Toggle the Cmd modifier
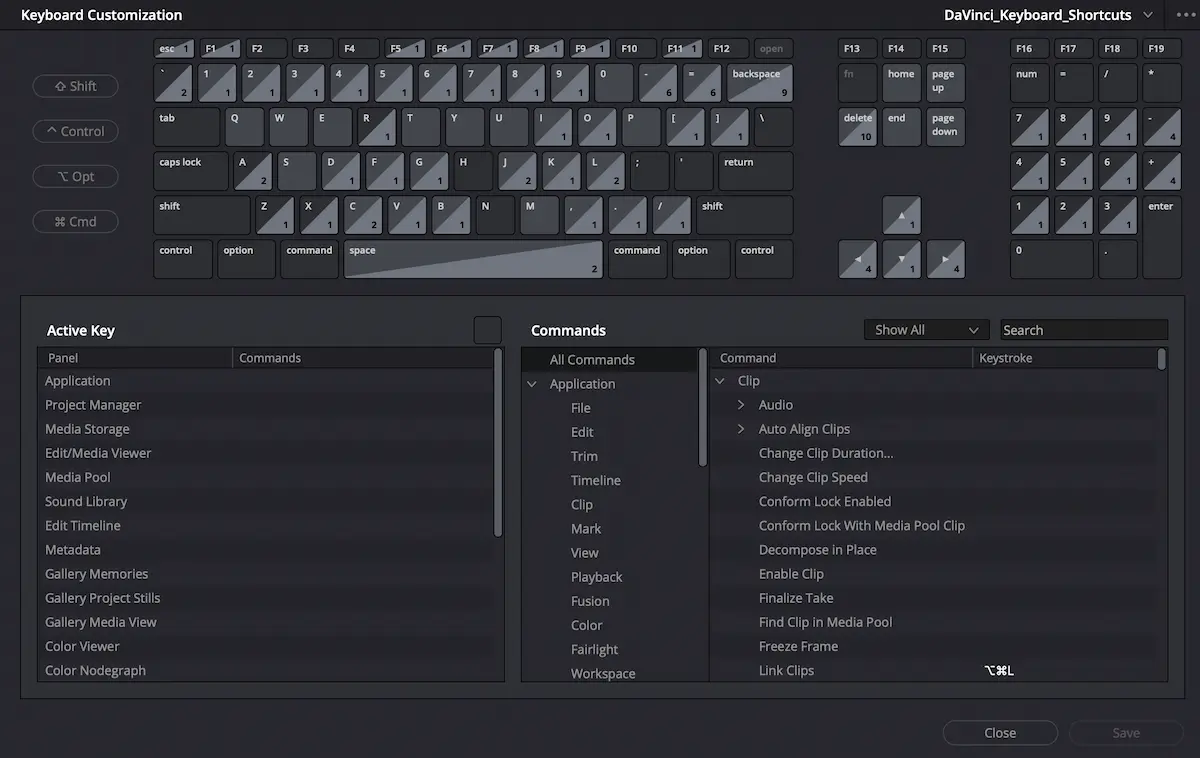Screen dimensions: 1200x758 [75, 221]
